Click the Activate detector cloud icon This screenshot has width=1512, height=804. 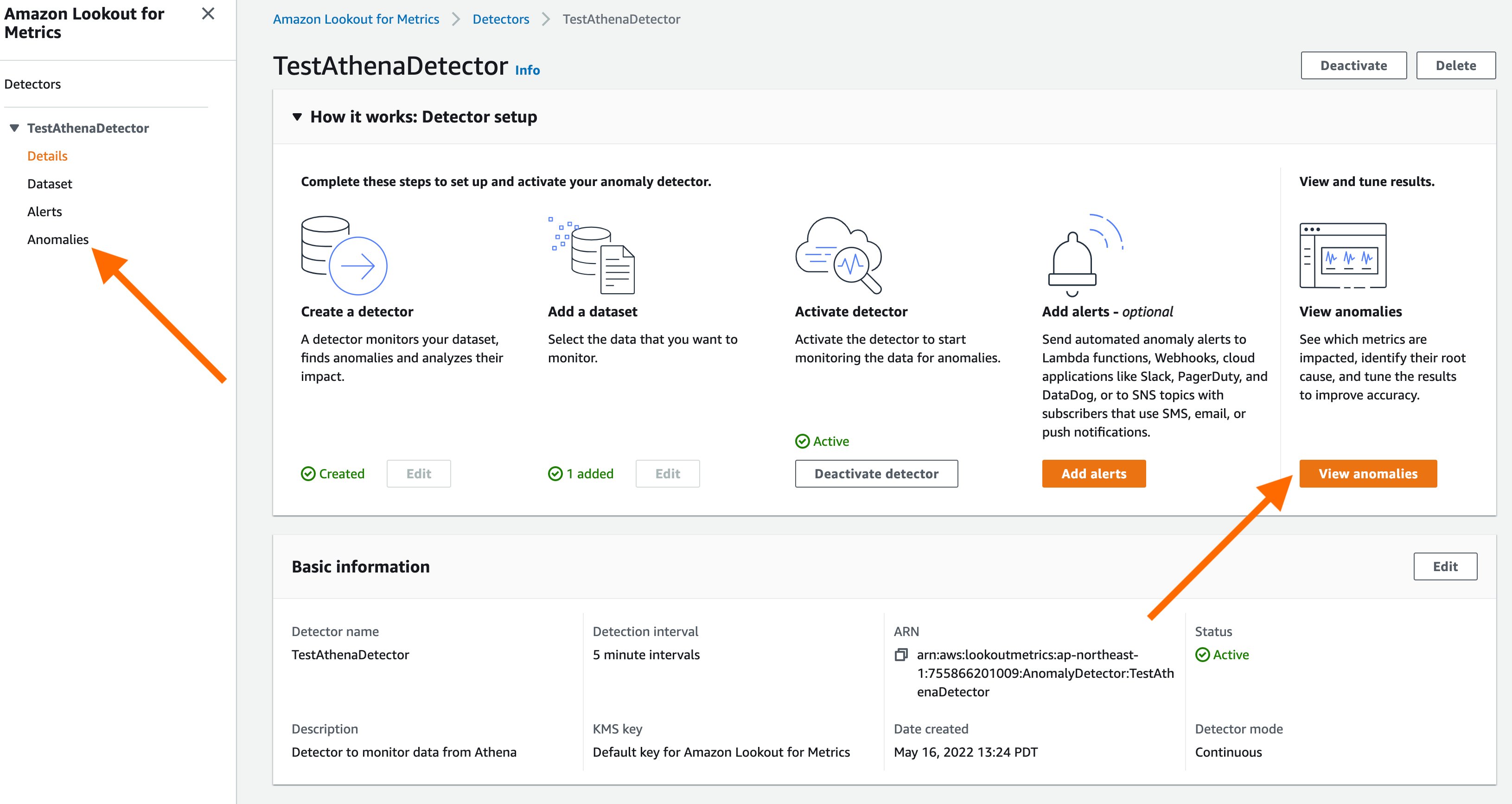click(838, 255)
